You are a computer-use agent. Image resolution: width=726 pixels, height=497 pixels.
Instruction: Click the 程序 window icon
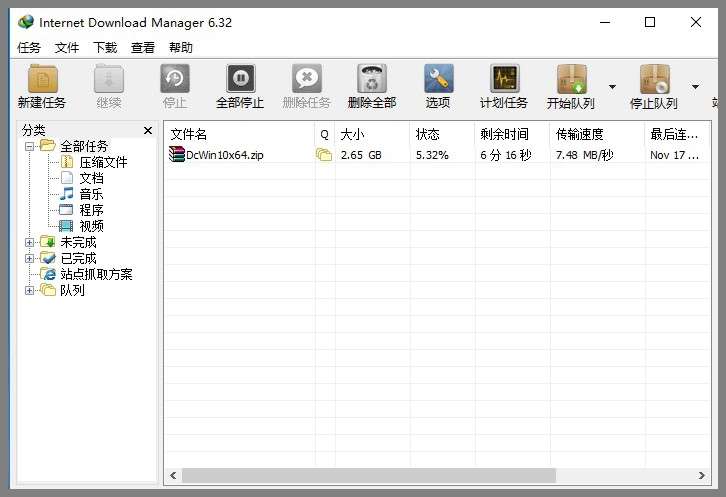coord(66,210)
